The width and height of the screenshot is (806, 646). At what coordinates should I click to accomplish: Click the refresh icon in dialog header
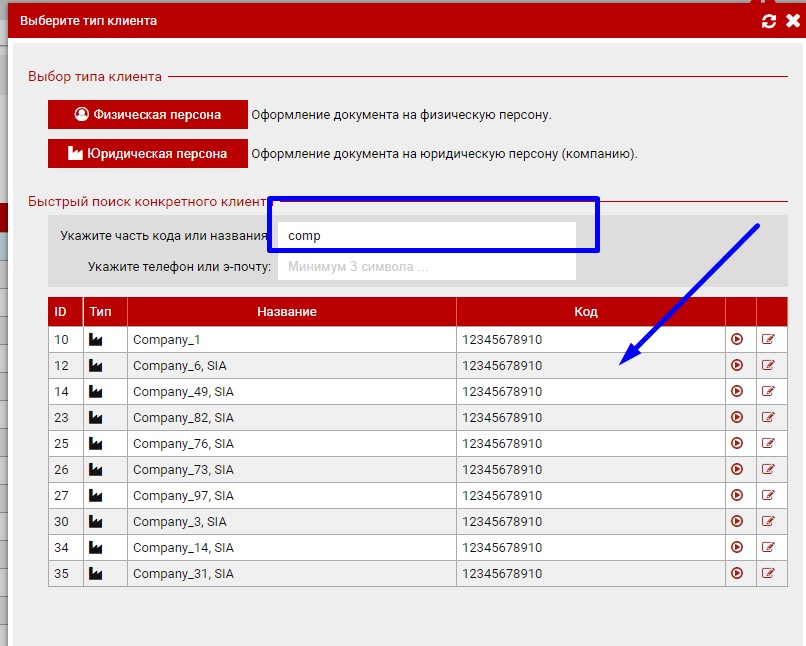click(768, 21)
